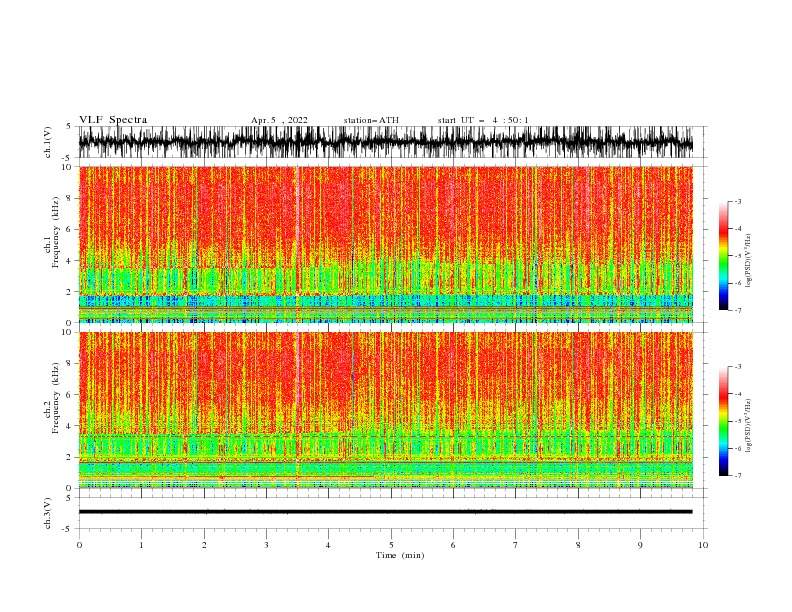Click time axis tick label 9
792x612 pixels.
(640, 545)
